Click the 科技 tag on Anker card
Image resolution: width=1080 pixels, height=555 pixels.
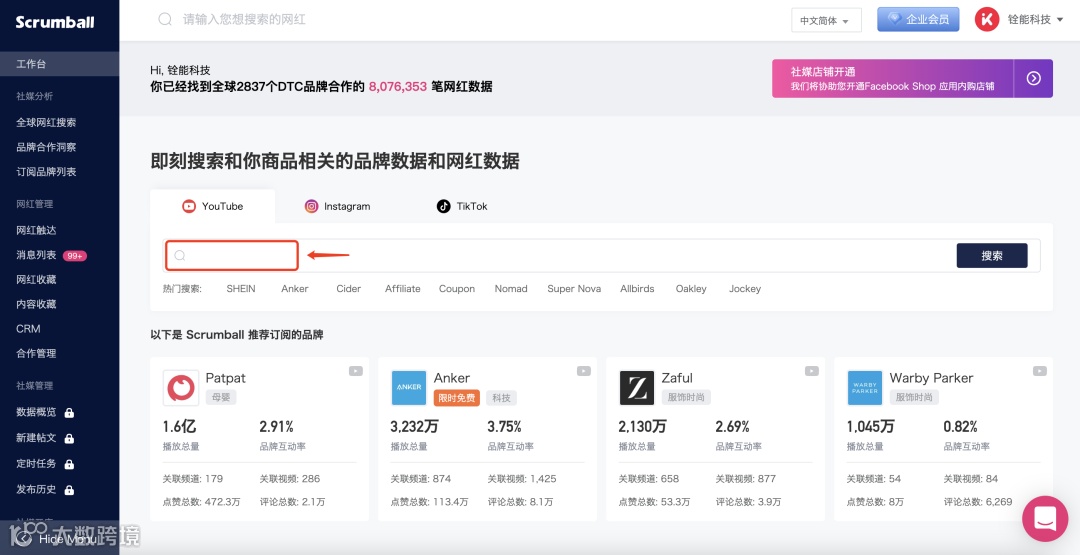coord(501,398)
